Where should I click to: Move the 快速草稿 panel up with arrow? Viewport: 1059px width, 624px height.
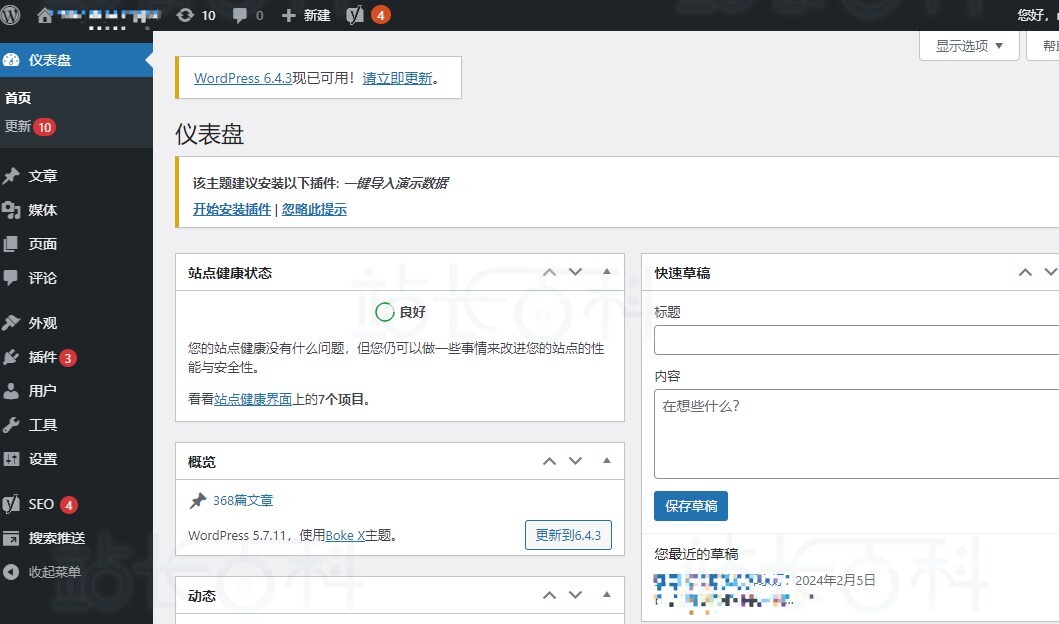(x=1024, y=272)
